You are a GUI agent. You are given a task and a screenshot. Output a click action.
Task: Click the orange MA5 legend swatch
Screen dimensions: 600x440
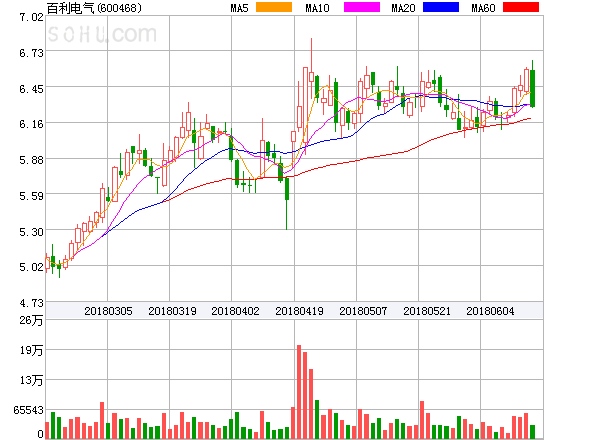[x=274, y=7]
